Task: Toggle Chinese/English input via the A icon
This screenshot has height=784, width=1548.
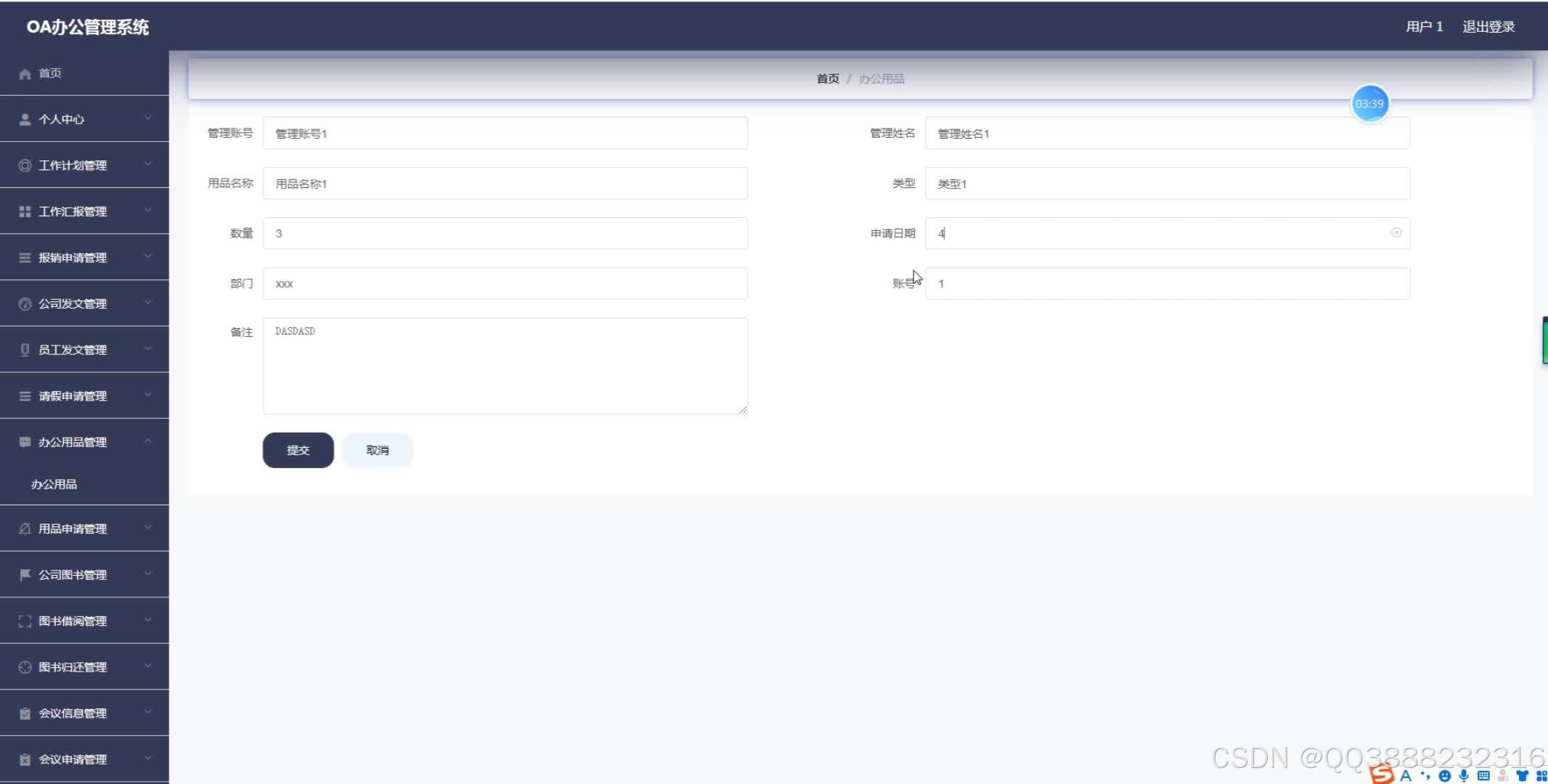Action: 1406,775
